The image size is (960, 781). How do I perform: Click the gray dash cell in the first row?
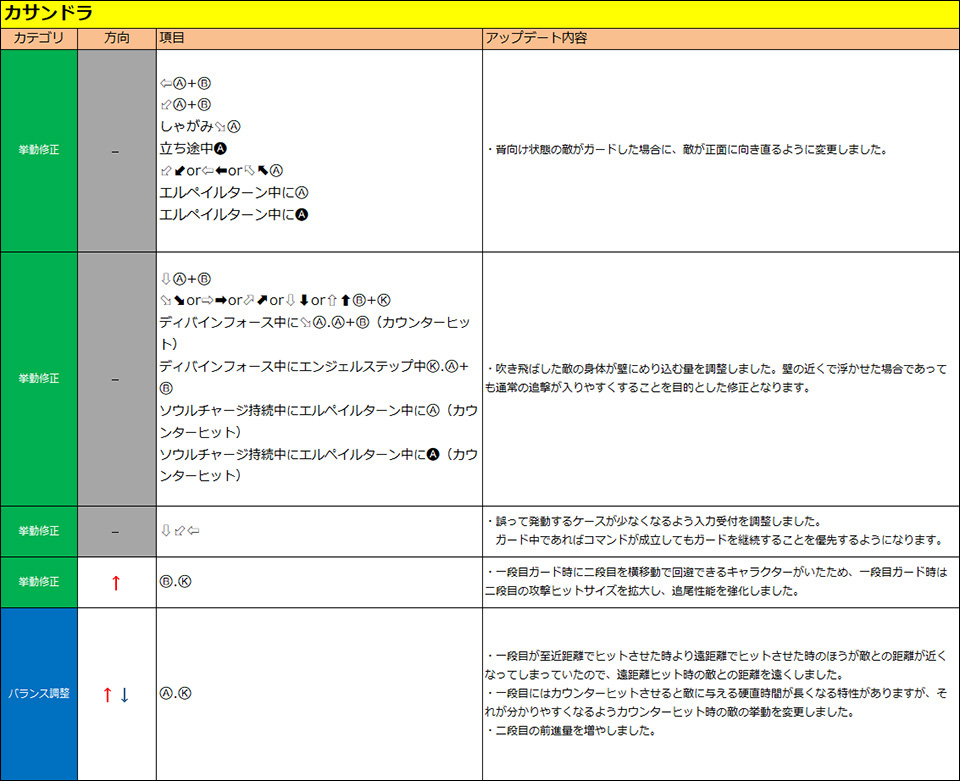(x=116, y=150)
